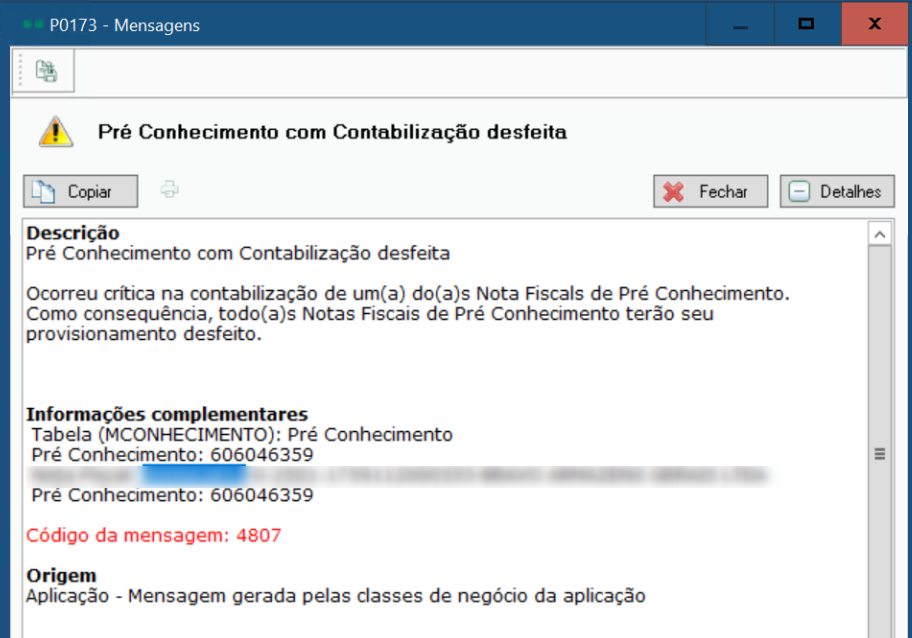Click the Informações complementares heading
This screenshot has width=912, height=638.
coord(167,414)
